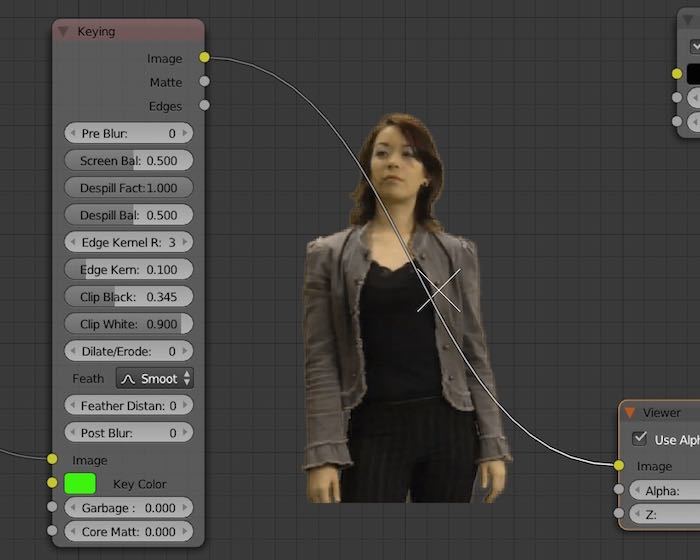Click the Viewer Alpha input socket
Screen dimensions: 700x560
[x=620, y=490]
